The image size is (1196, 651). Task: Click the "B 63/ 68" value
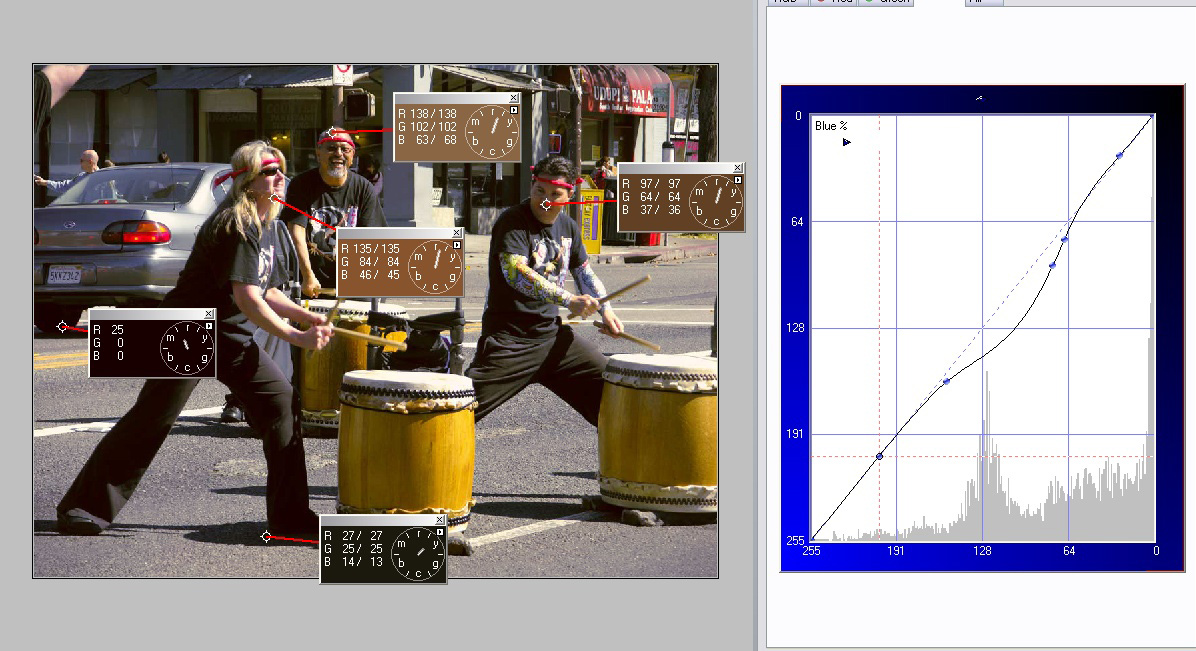point(427,140)
